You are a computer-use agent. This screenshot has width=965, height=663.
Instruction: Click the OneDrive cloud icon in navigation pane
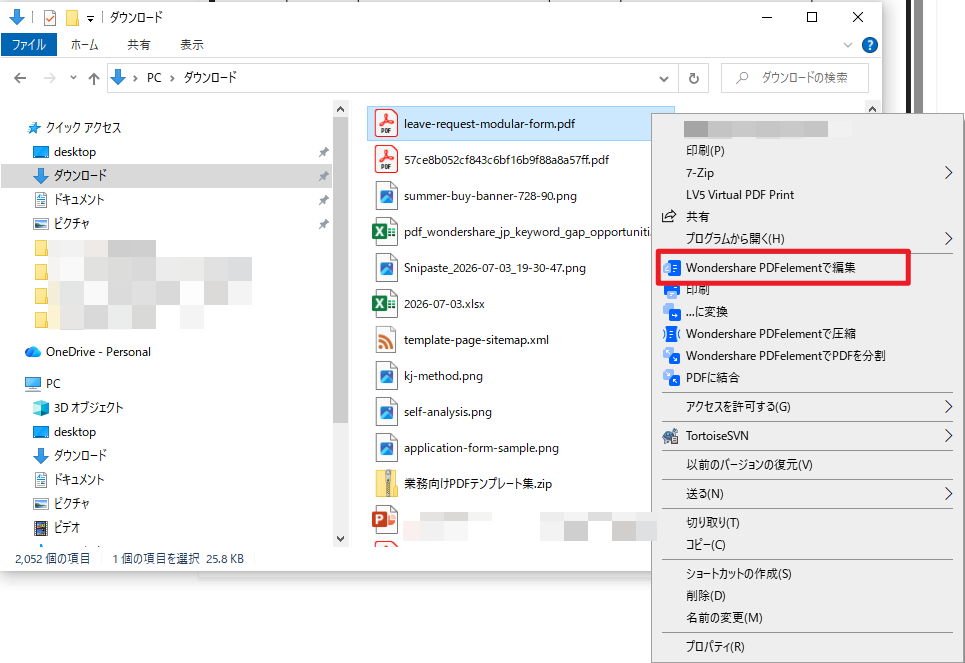point(33,352)
